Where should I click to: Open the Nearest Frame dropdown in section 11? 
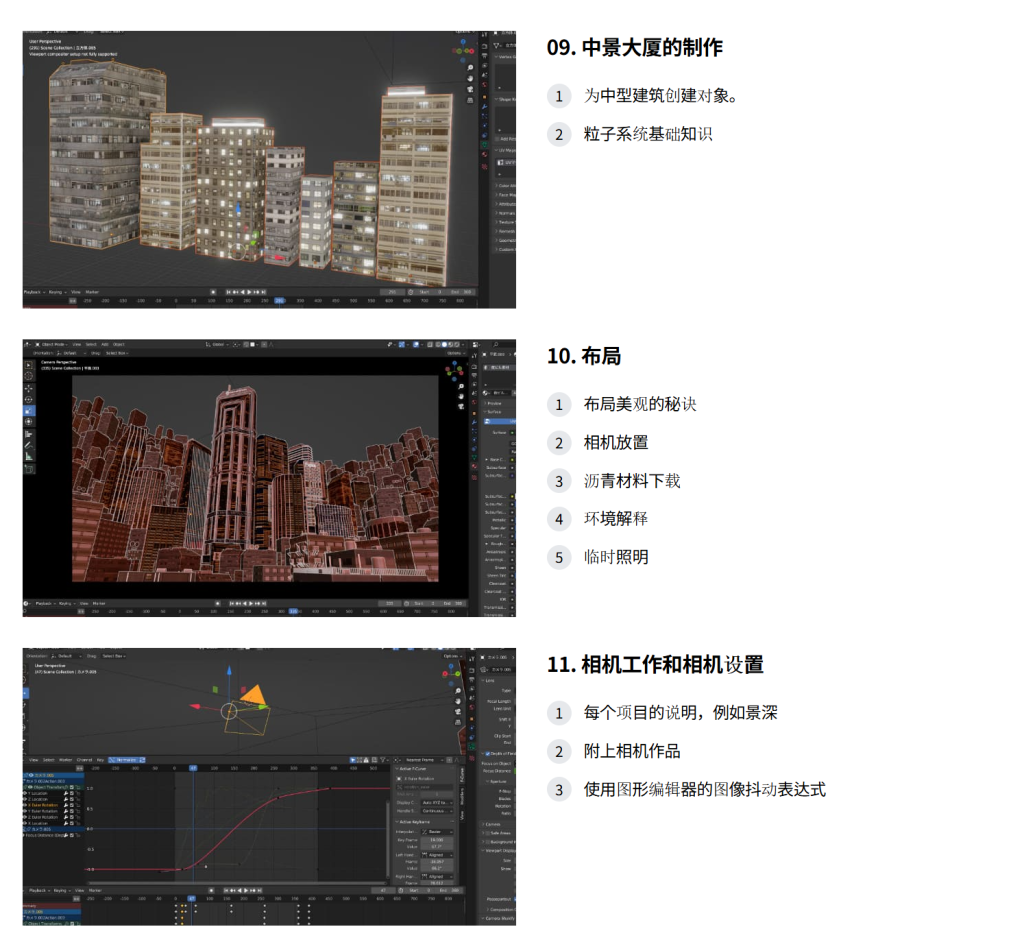tap(424, 760)
